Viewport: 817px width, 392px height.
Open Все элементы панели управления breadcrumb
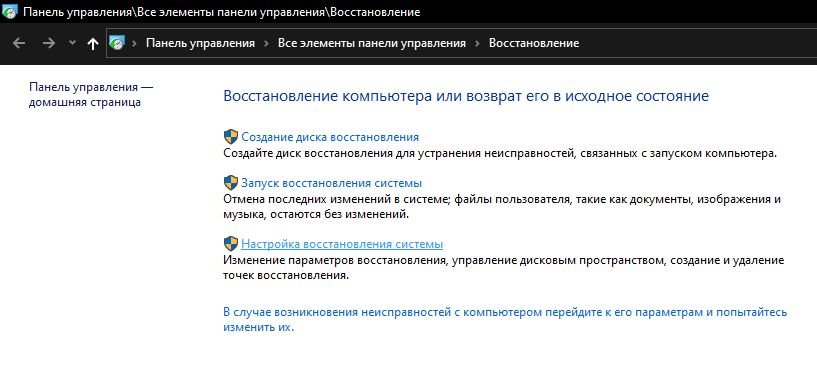tap(372, 43)
